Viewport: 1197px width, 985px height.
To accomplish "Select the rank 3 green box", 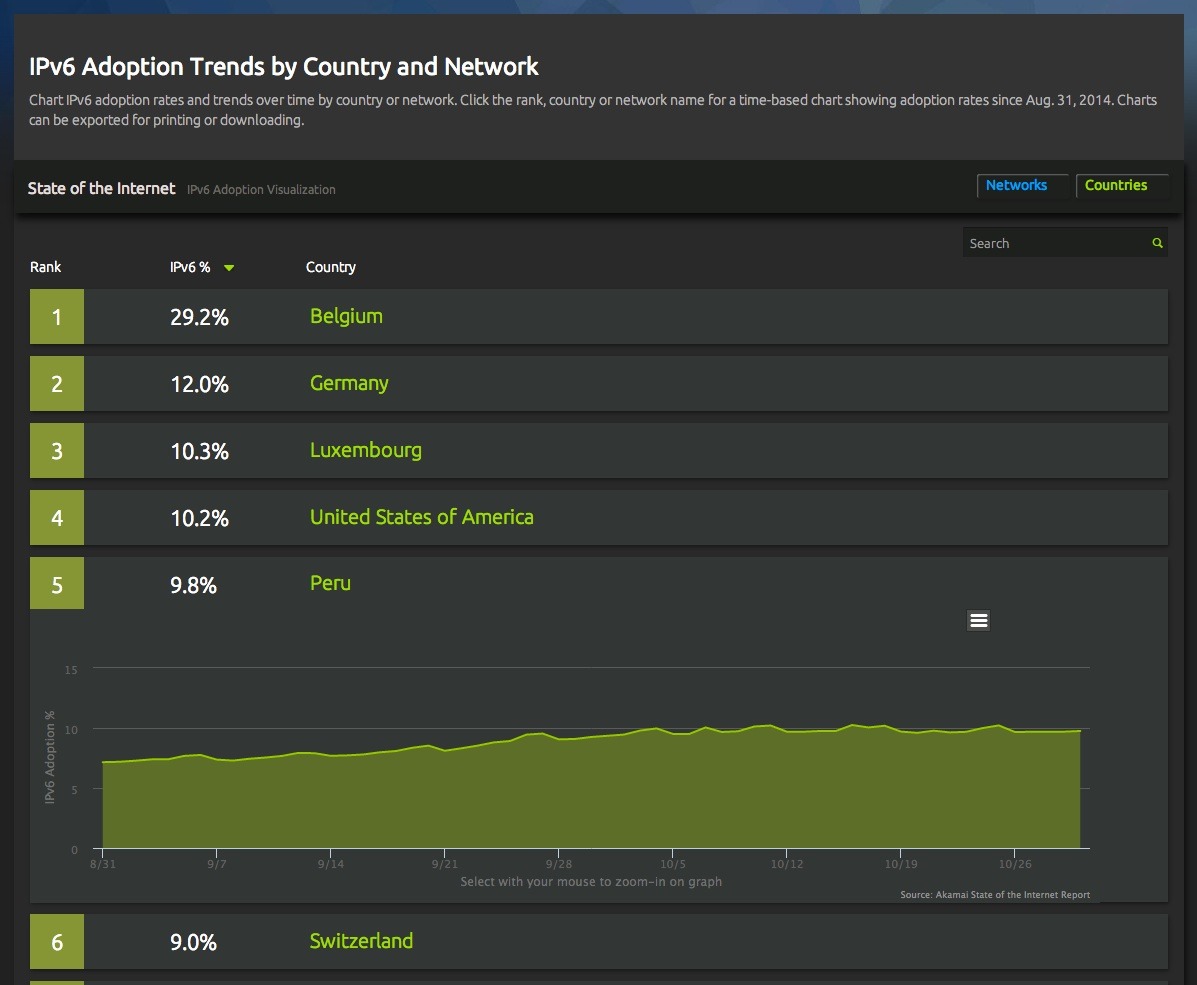I will (x=57, y=451).
